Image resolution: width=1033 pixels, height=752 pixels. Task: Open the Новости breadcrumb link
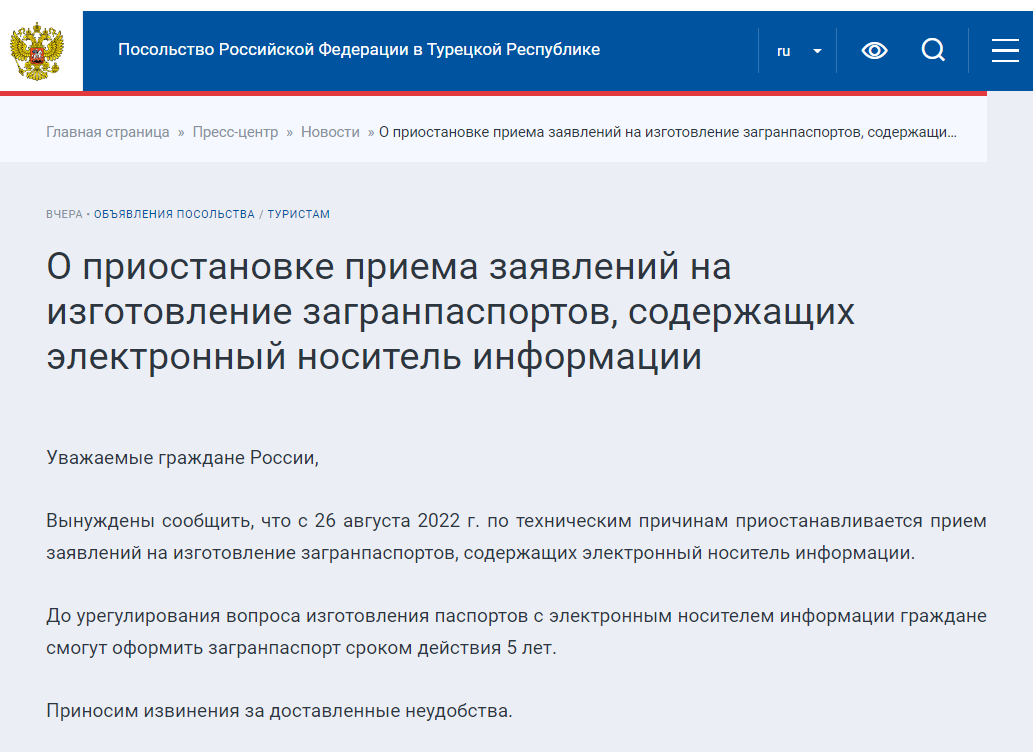coord(330,132)
